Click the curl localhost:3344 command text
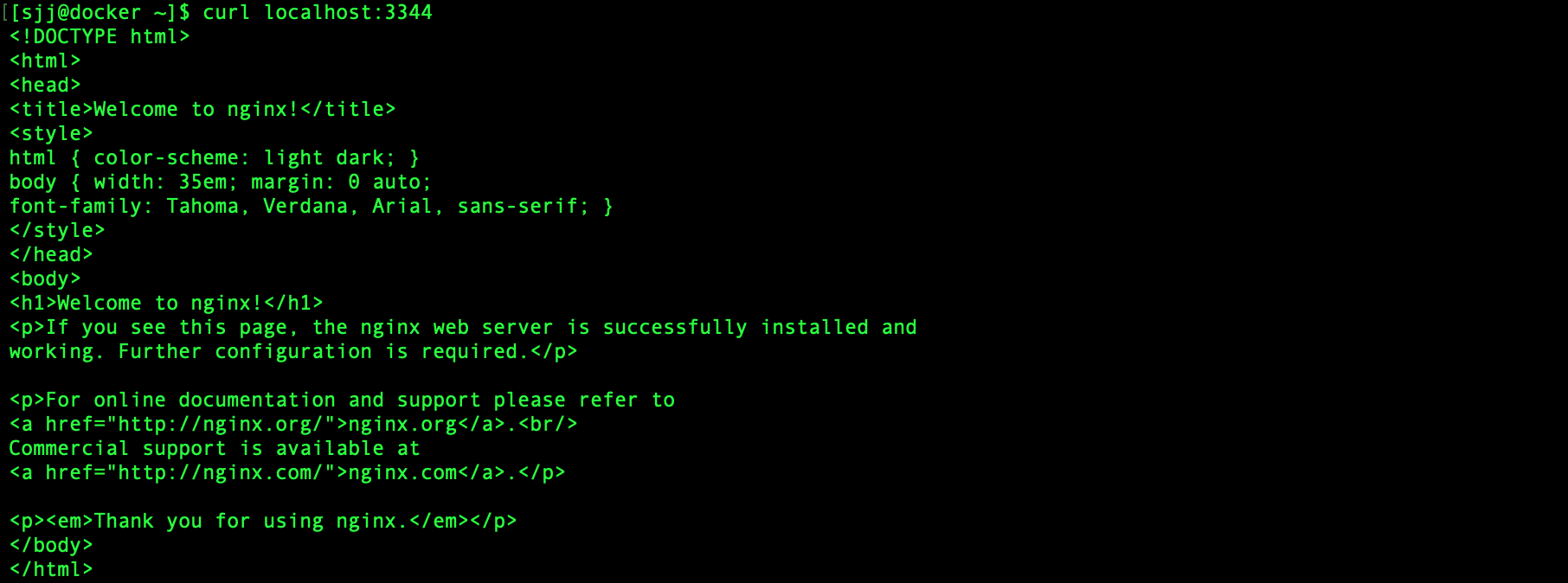The image size is (1568, 583). (x=317, y=12)
